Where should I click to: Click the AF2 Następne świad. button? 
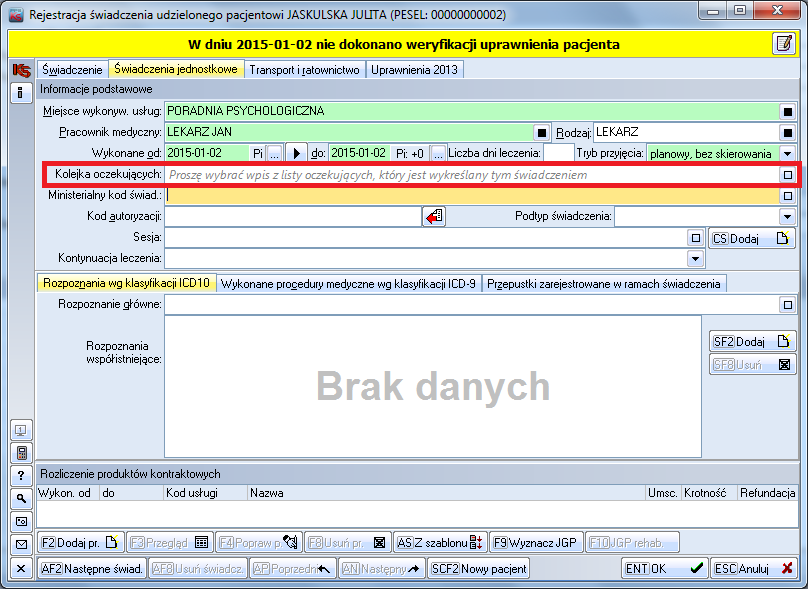92,568
